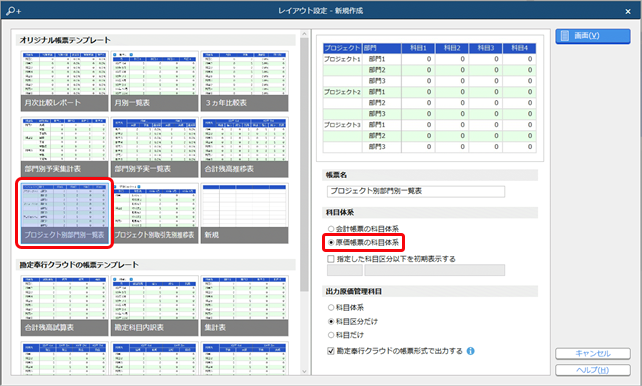Click the キャンセル button
This screenshot has width=642, height=386.
(593, 353)
